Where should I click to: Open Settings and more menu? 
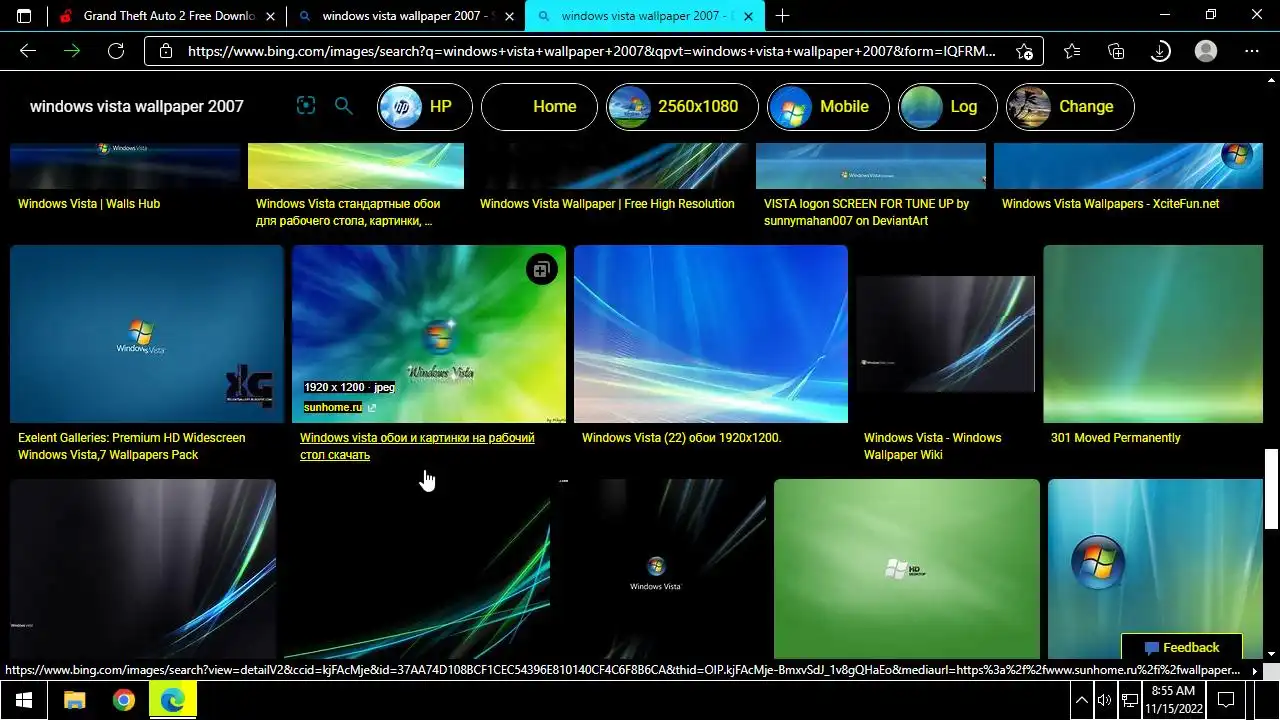click(1252, 51)
